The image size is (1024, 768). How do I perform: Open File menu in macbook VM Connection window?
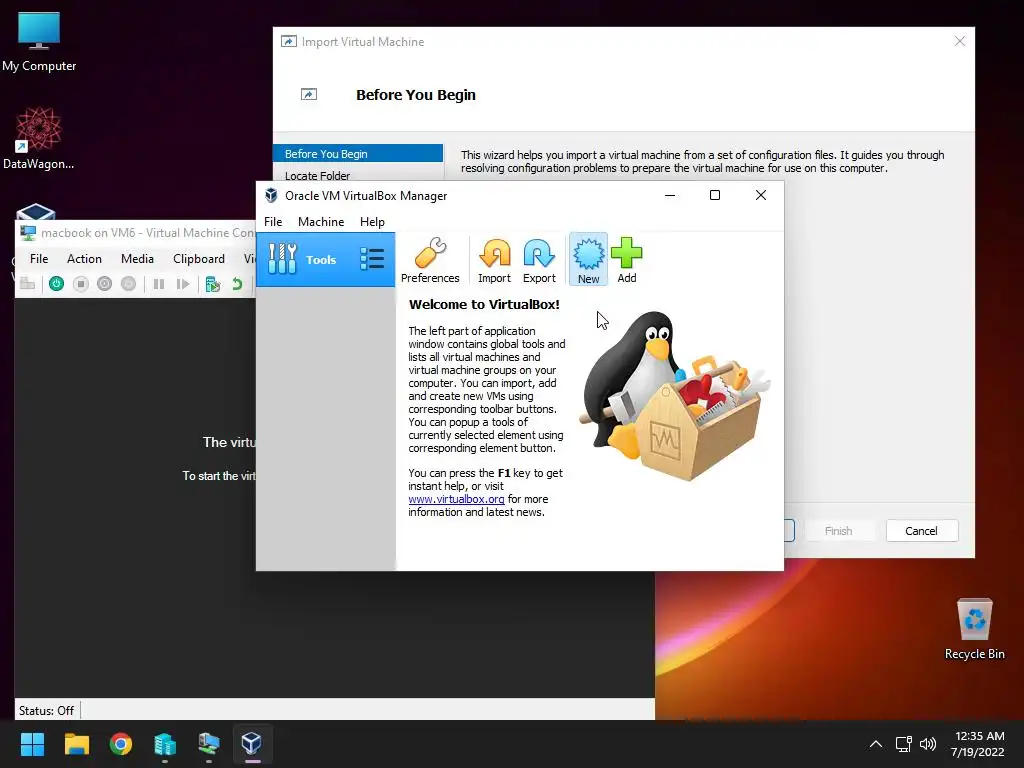[x=39, y=259]
